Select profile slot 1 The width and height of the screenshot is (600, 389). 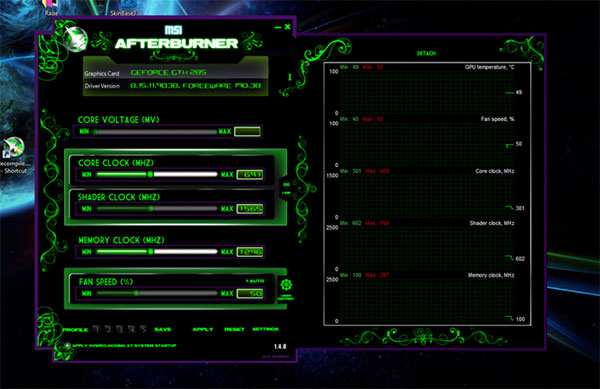pos(96,329)
